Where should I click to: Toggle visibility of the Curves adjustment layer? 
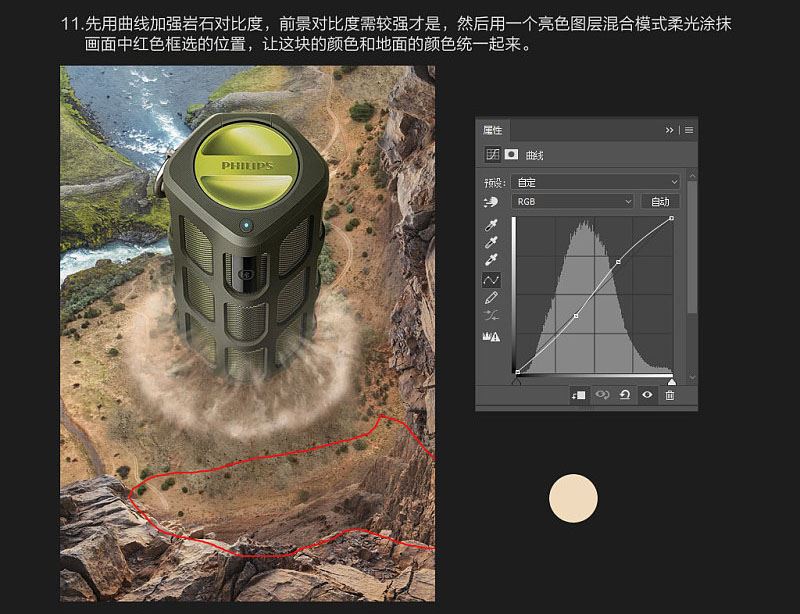pos(647,394)
